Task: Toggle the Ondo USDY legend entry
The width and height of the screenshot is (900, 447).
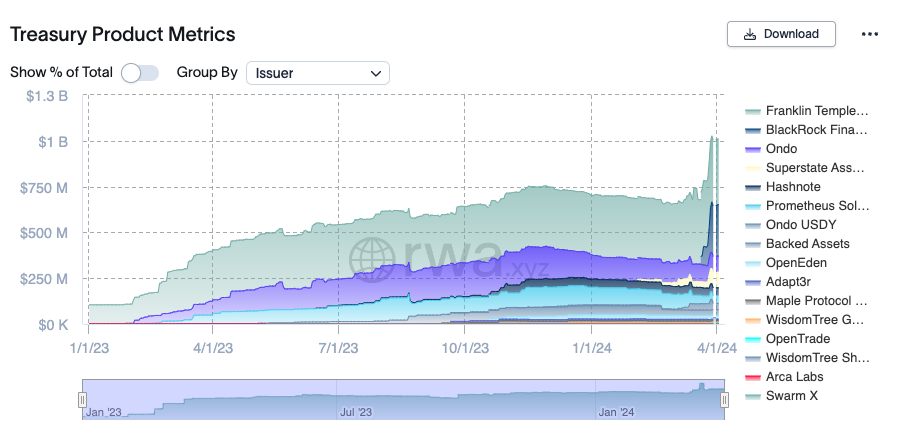Action: pyautogui.click(x=790, y=224)
